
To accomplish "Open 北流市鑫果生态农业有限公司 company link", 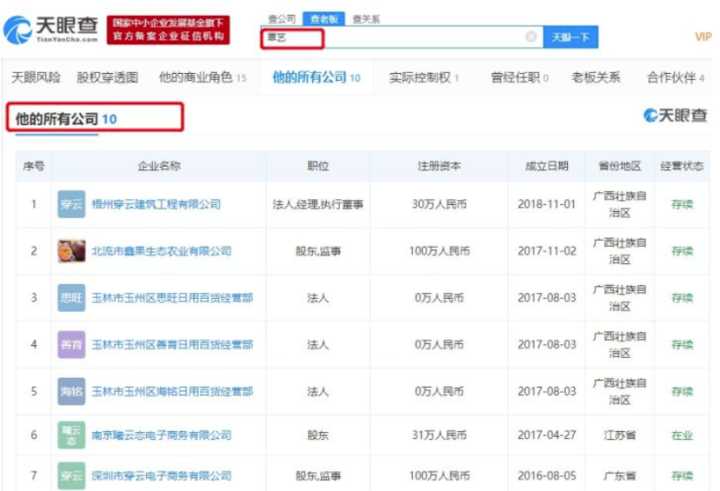I will coord(161,251).
